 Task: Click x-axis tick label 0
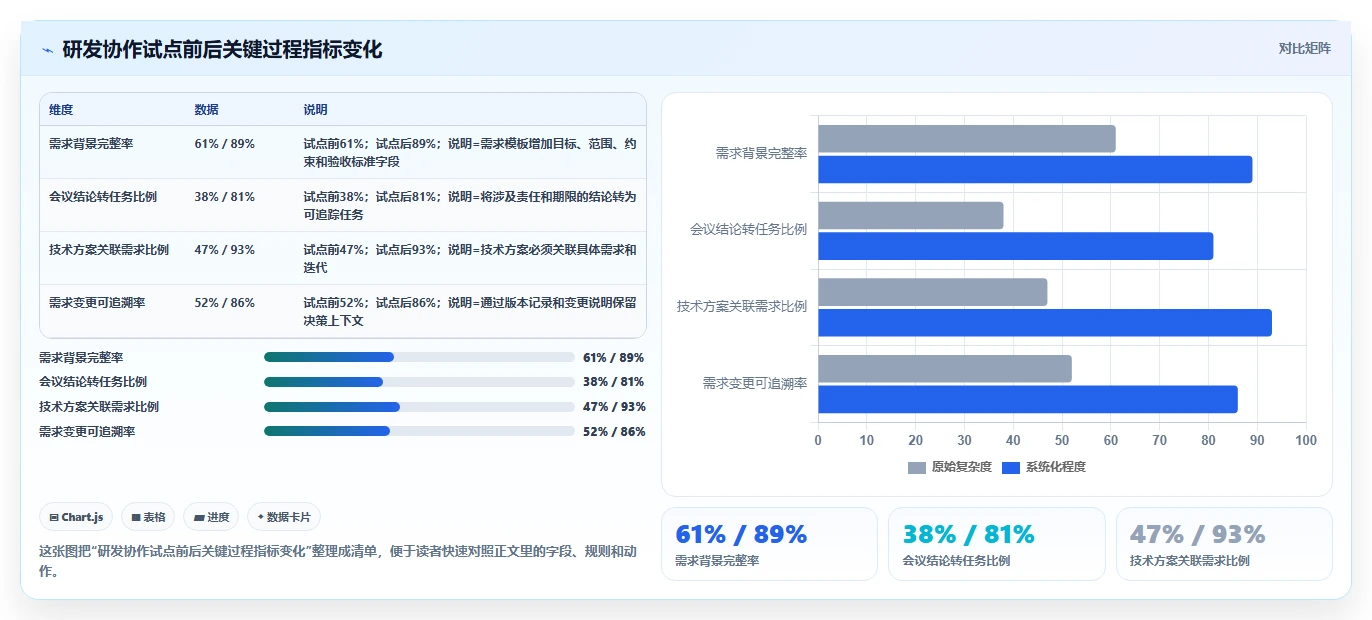tap(818, 440)
